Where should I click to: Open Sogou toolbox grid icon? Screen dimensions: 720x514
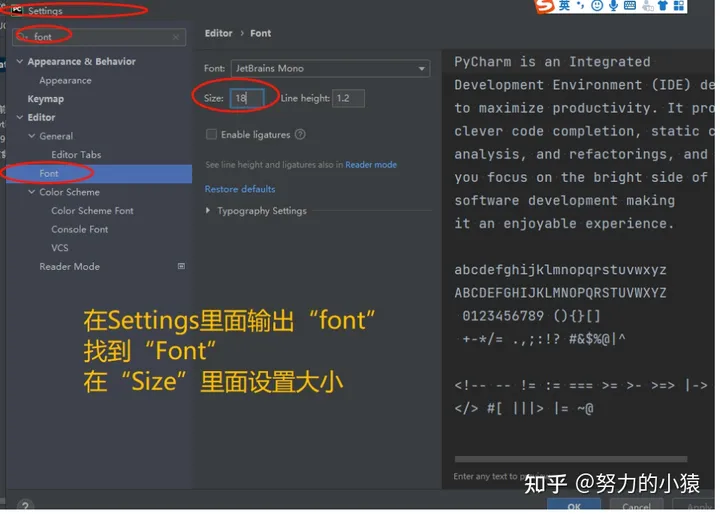[679, 6]
